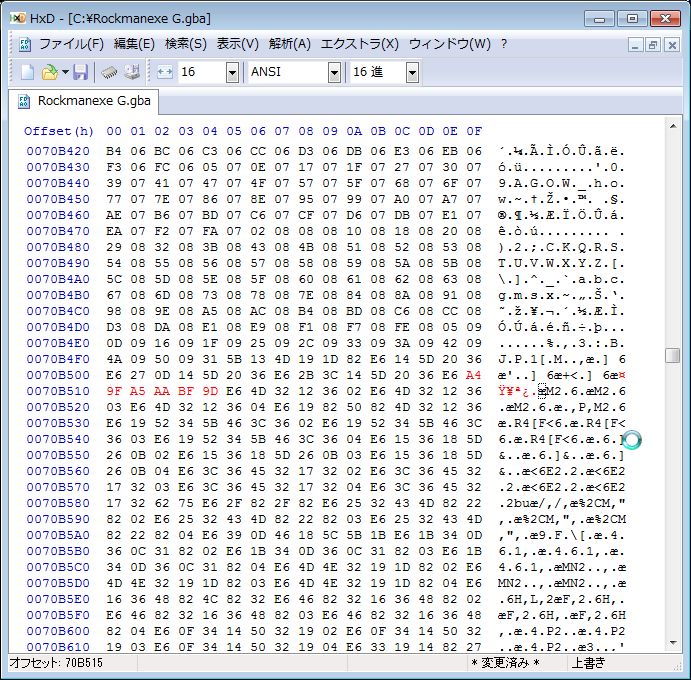Click the Save floppy disk icon
This screenshot has width=691, height=680.
tap(80, 72)
